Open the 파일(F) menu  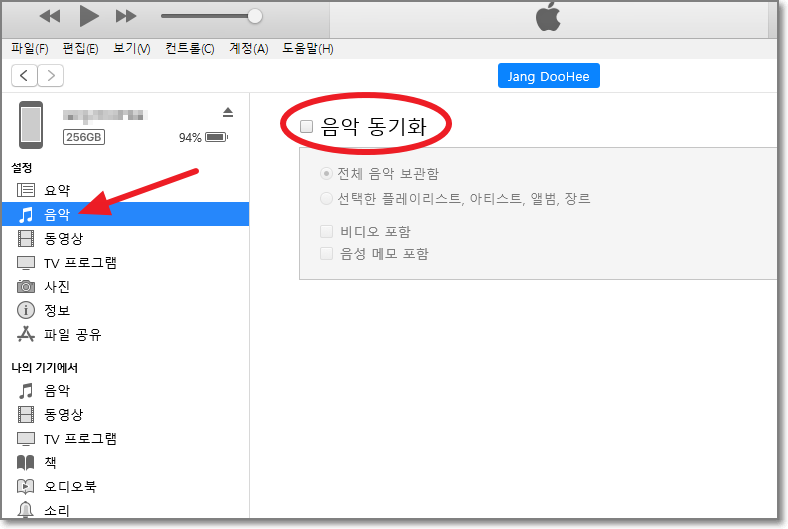point(30,49)
